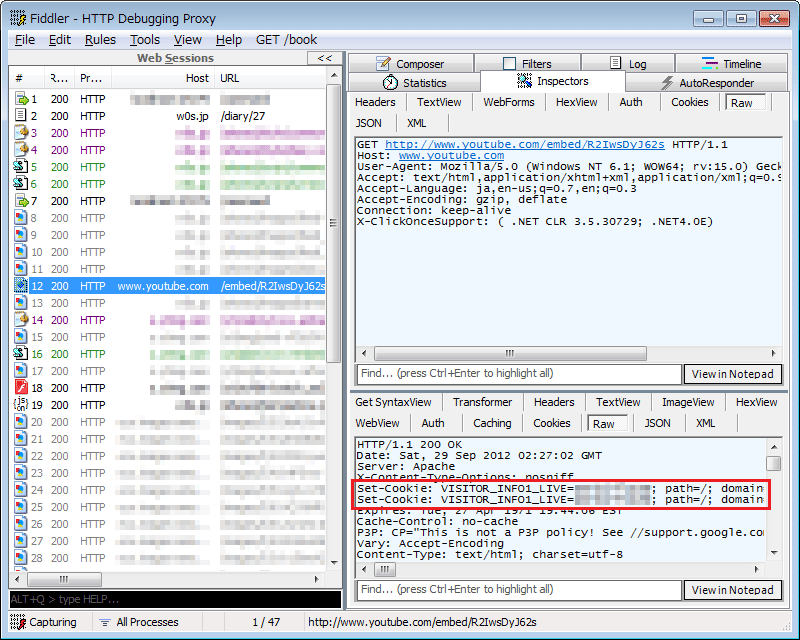Click the JSON icon on session 19

(21, 405)
